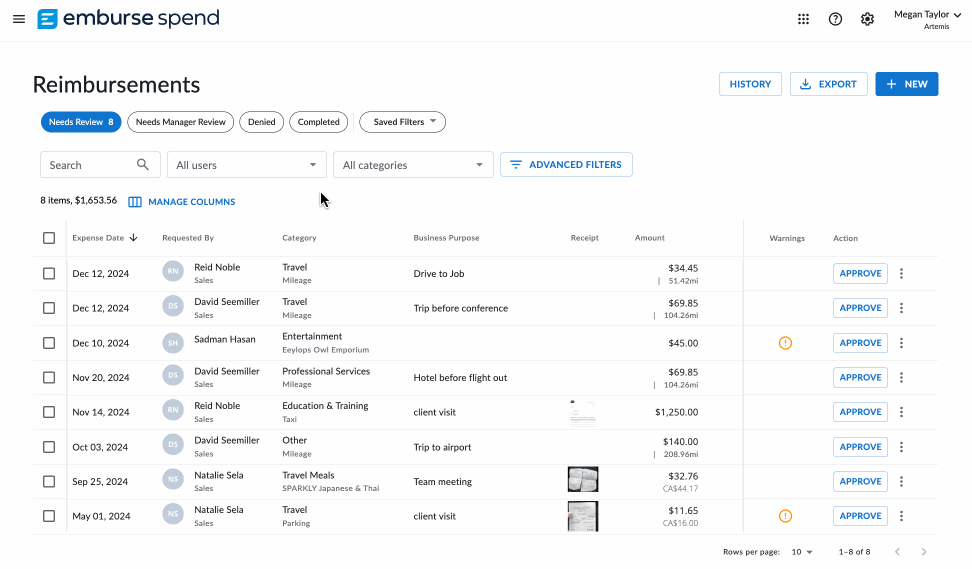Open the settings gear icon

click(x=867, y=19)
